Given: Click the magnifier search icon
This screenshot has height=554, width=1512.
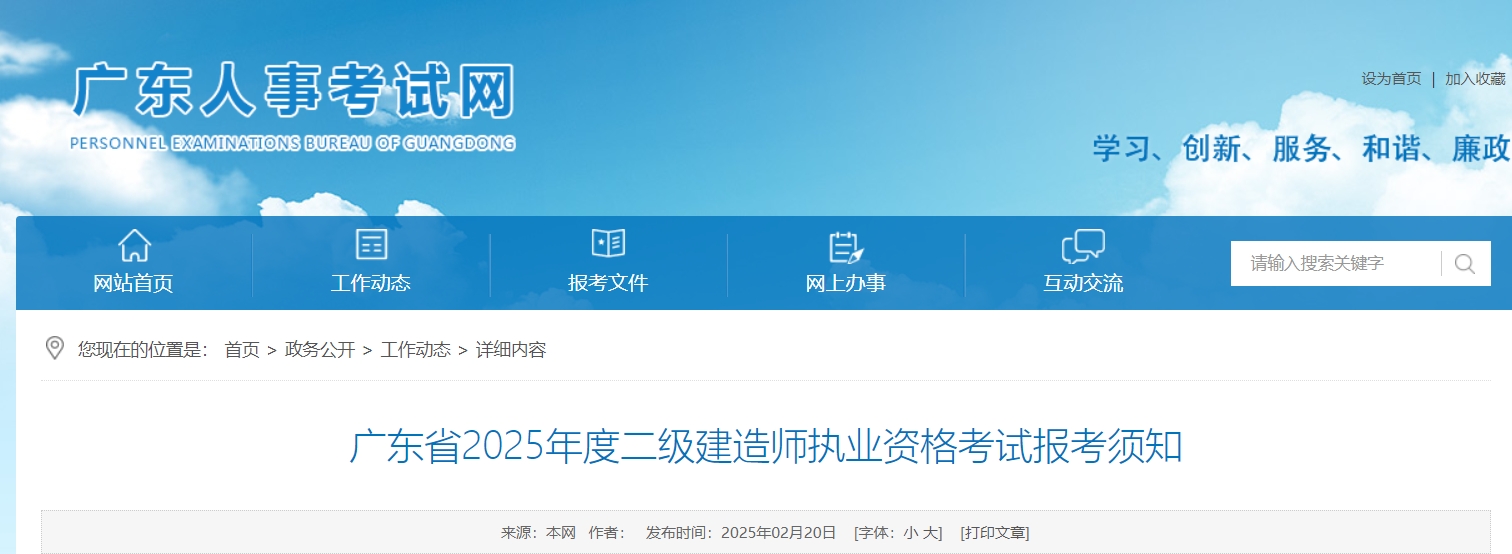Looking at the screenshot, I should click(1465, 264).
